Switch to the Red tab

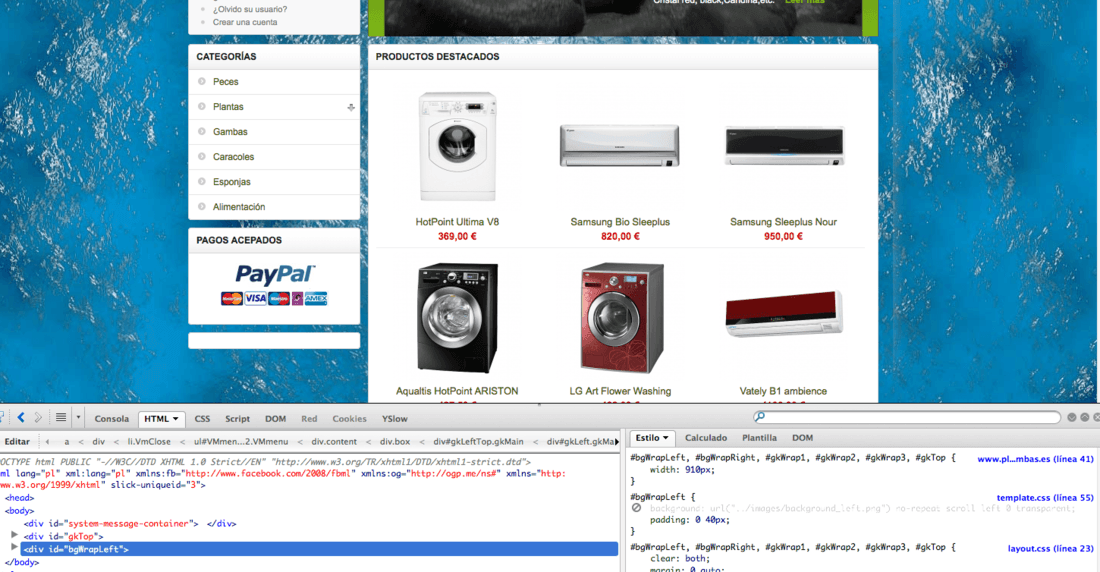coord(309,419)
